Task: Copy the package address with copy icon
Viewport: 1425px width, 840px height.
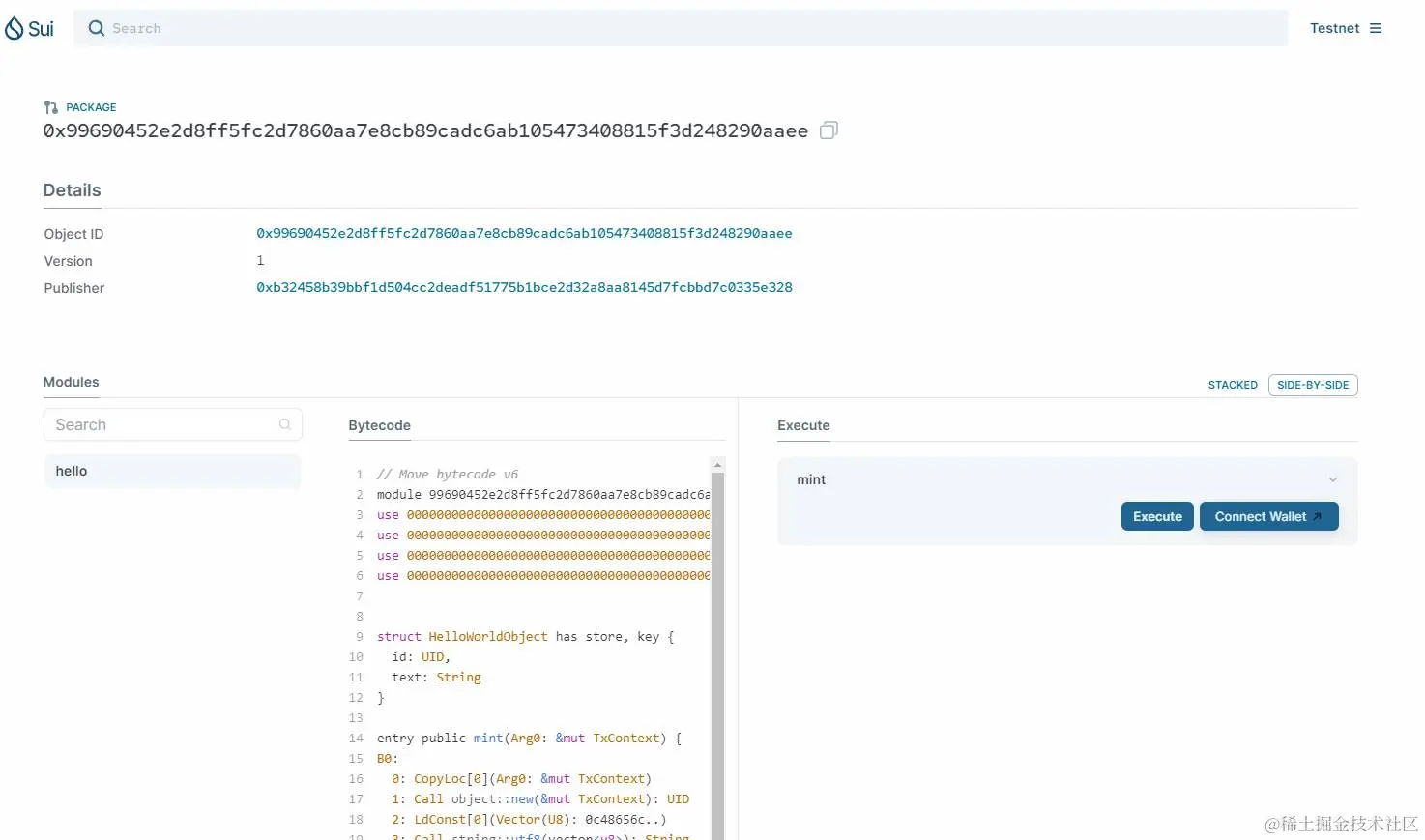Action: 829,130
